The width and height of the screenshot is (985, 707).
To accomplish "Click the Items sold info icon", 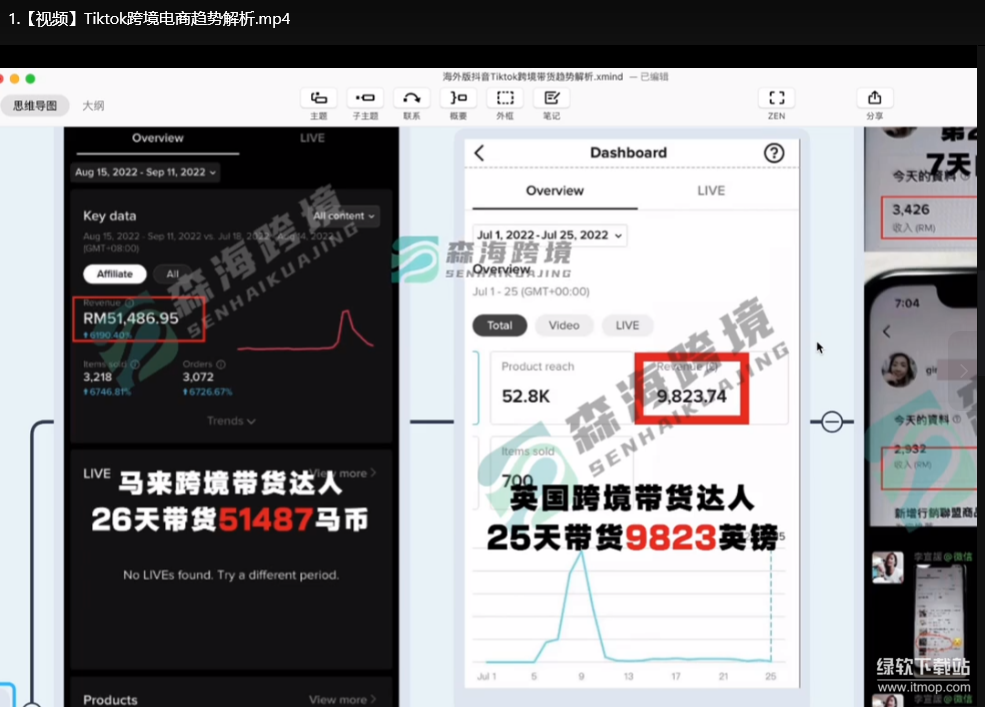I will pos(134,364).
